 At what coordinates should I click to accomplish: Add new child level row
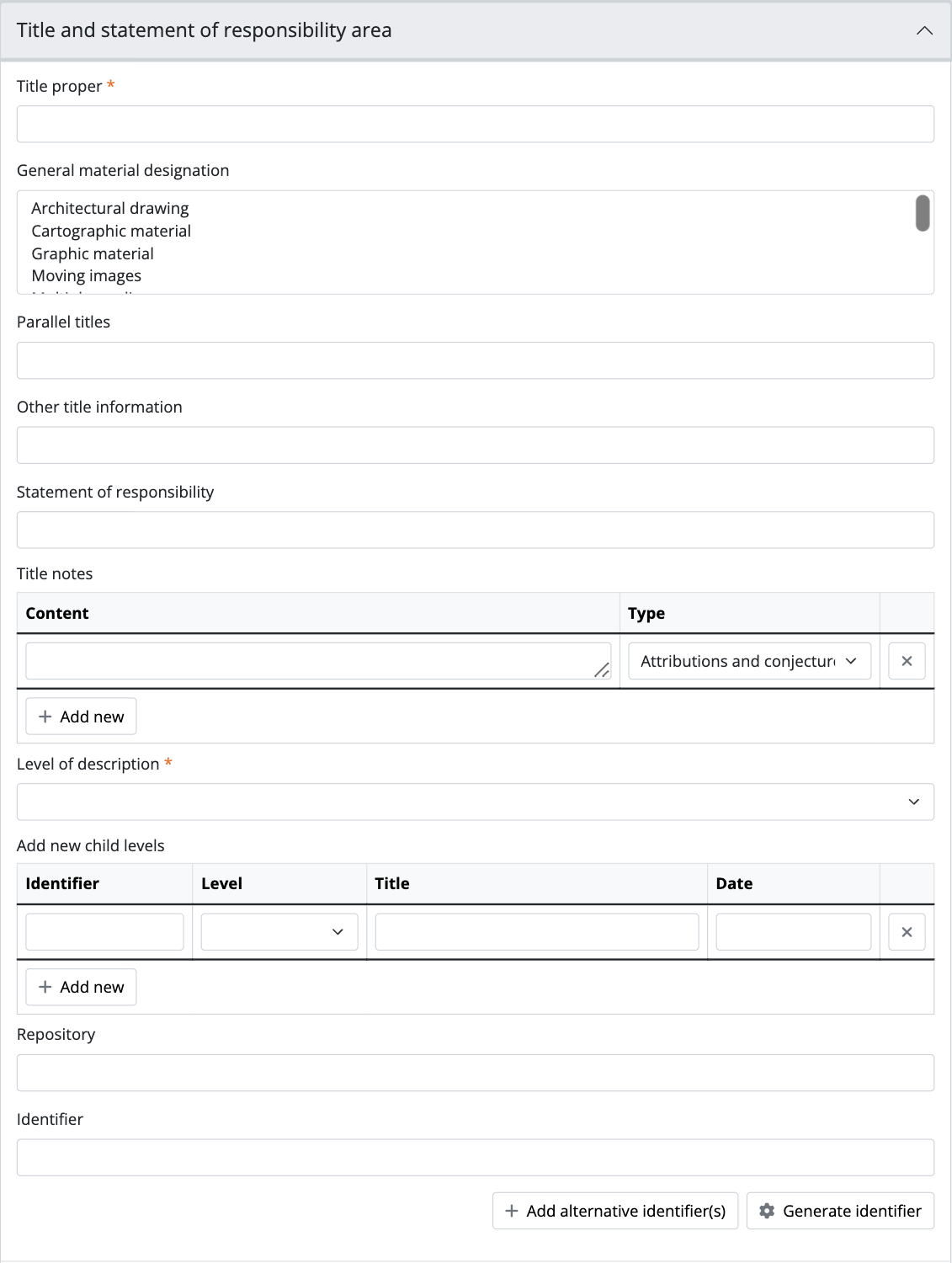82,987
